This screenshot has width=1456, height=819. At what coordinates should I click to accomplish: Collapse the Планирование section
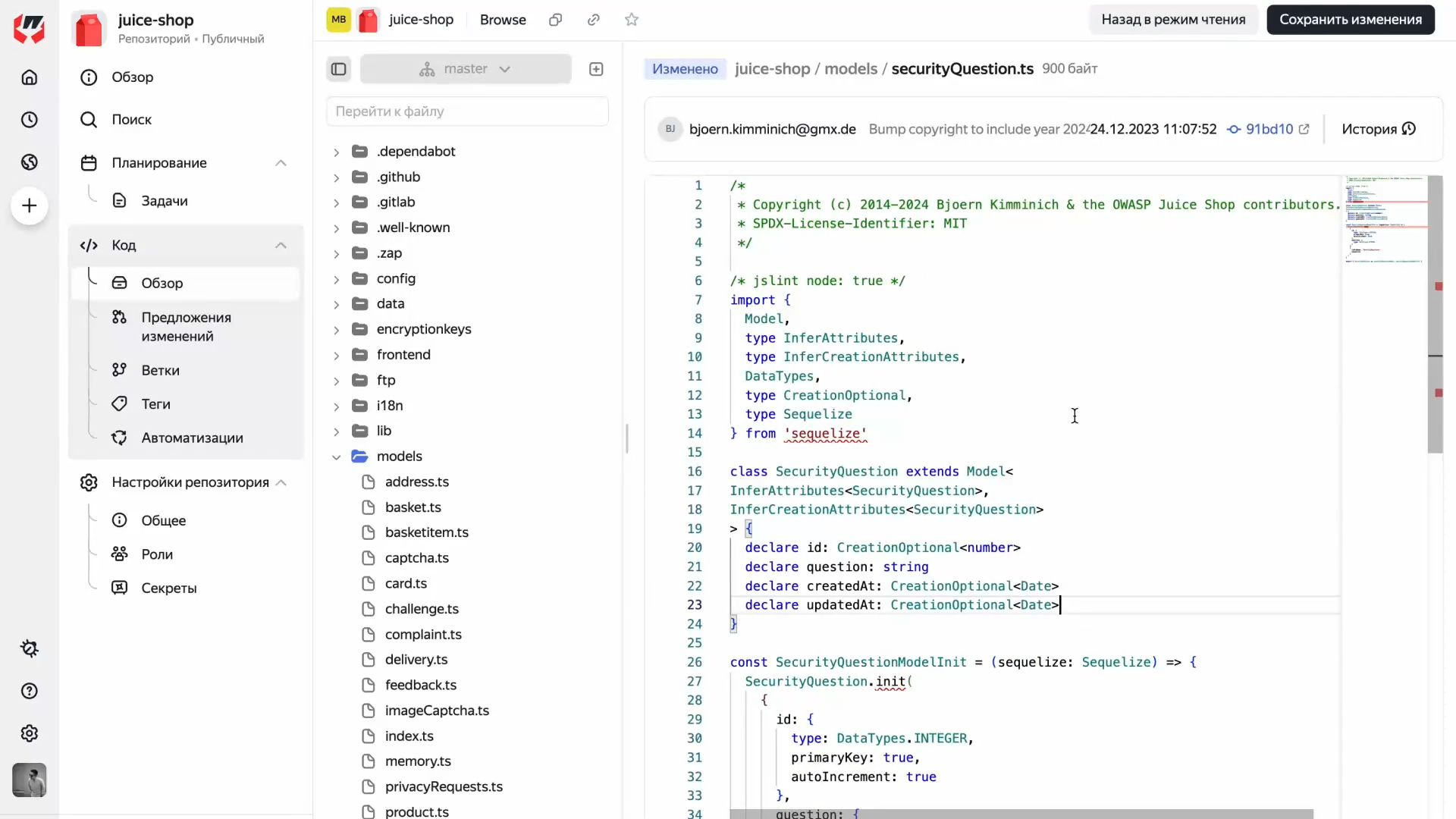pos(281,163)
